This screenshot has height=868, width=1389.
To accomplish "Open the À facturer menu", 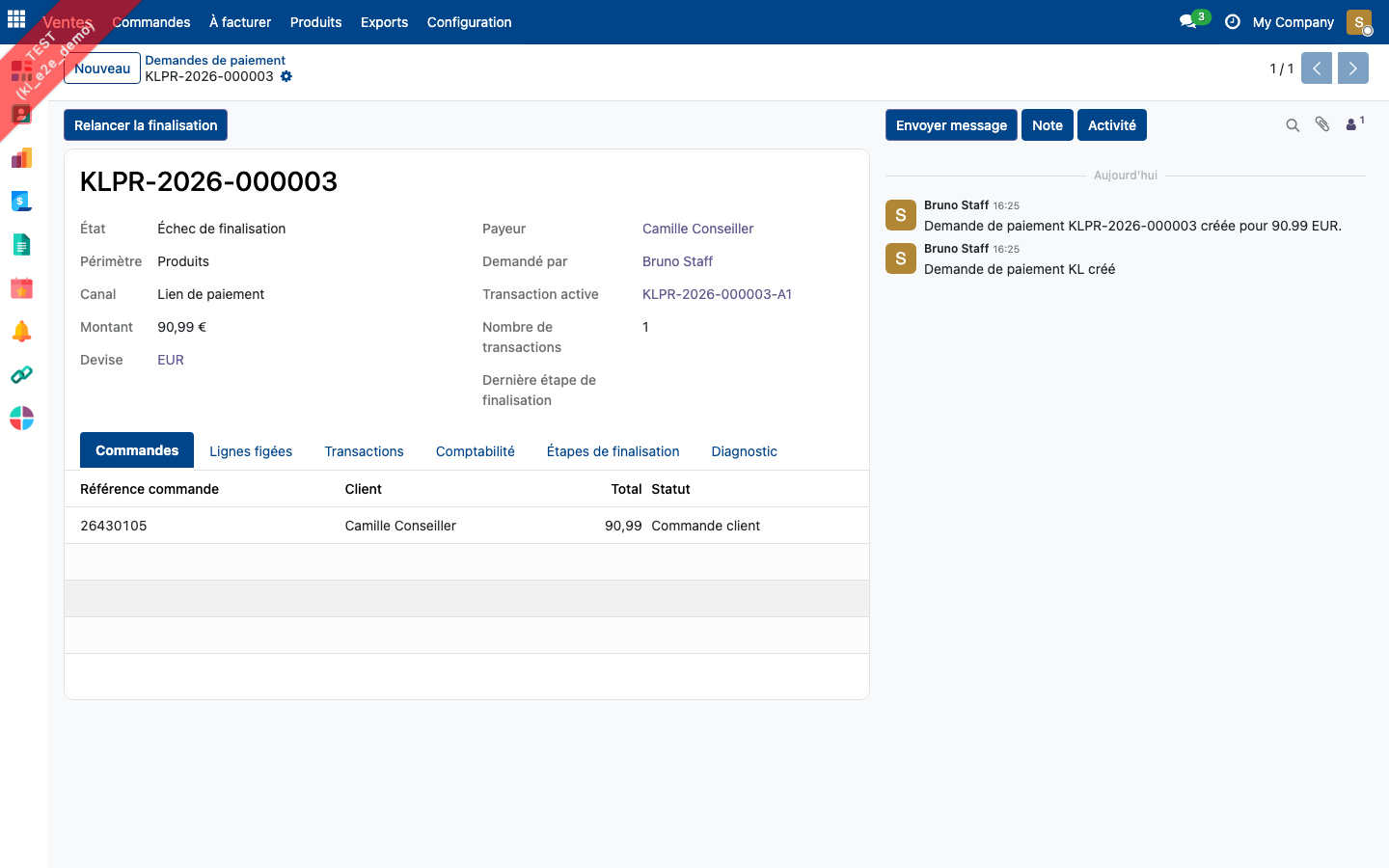I will (240, 22).
